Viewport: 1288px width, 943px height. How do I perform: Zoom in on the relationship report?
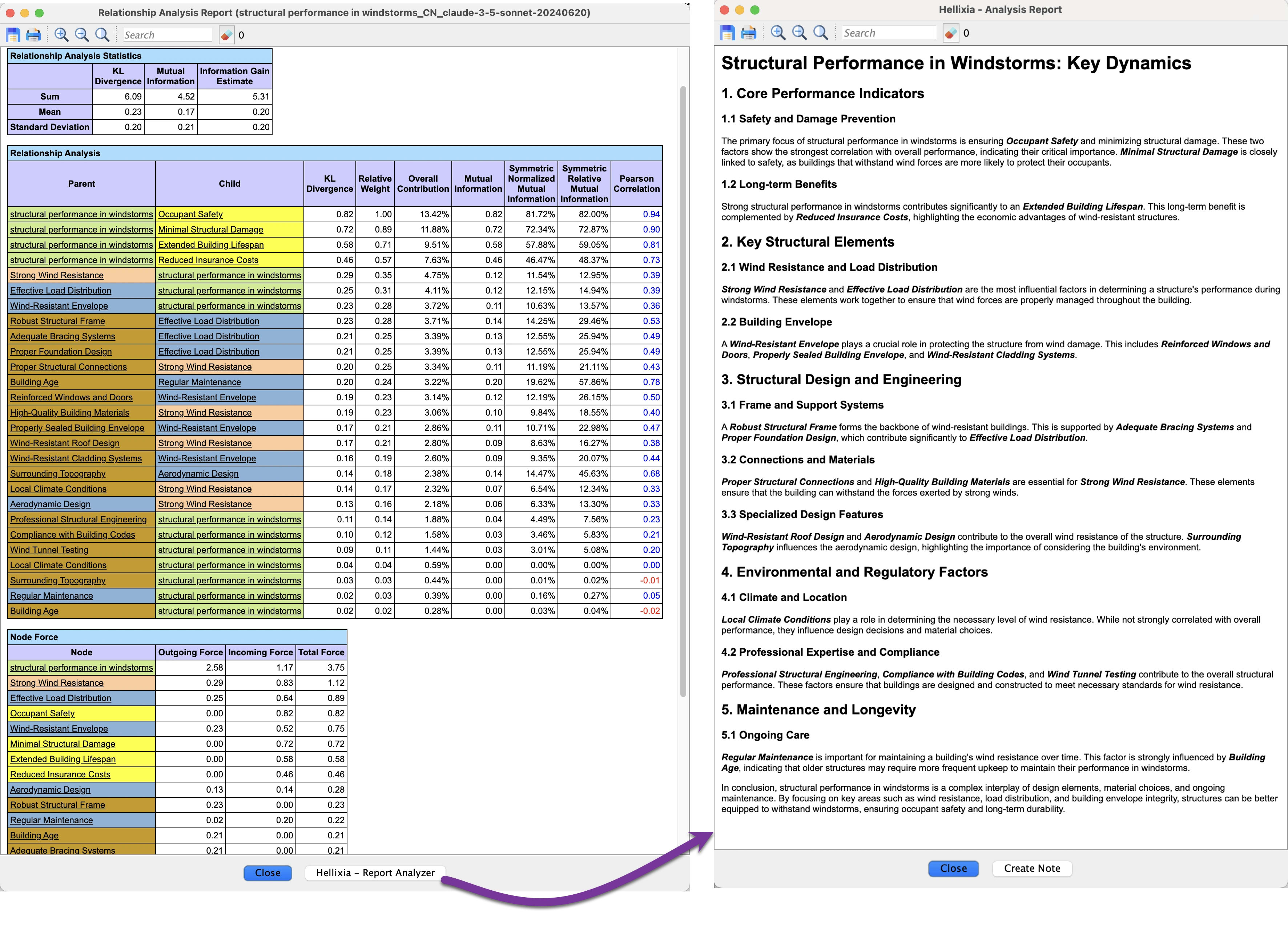point(61,34)
